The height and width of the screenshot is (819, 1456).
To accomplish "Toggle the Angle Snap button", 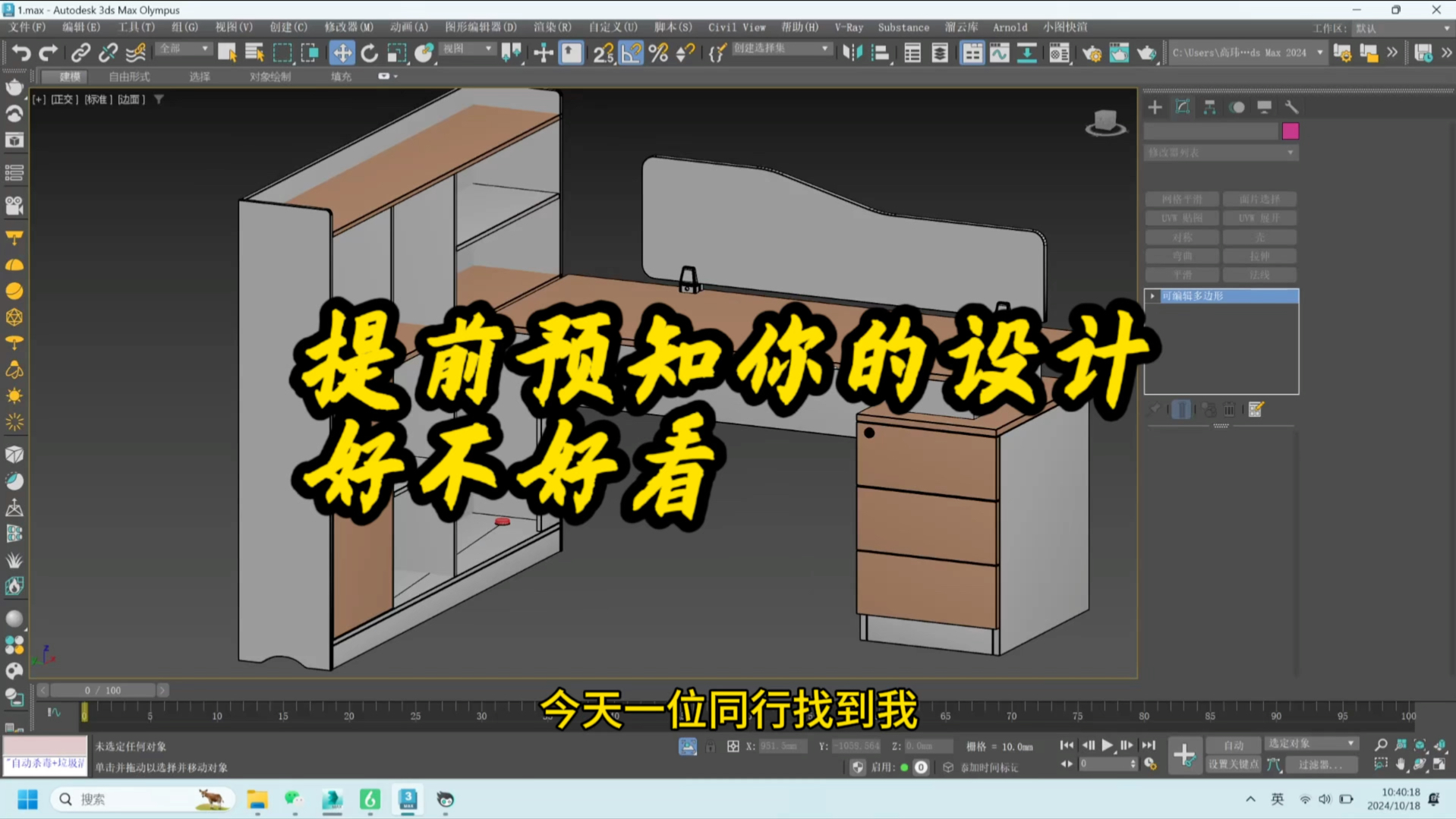I will tap(631, 53).
